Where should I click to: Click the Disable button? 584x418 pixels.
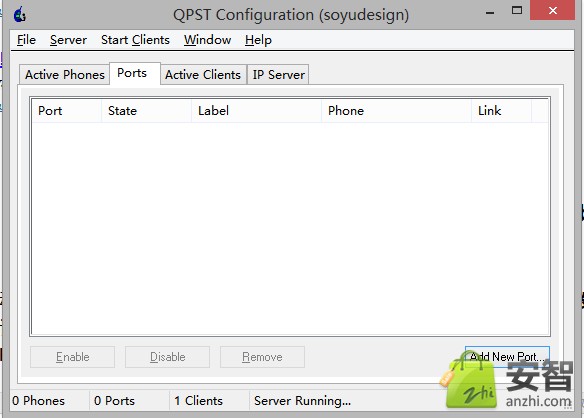(x=168, y=357)
